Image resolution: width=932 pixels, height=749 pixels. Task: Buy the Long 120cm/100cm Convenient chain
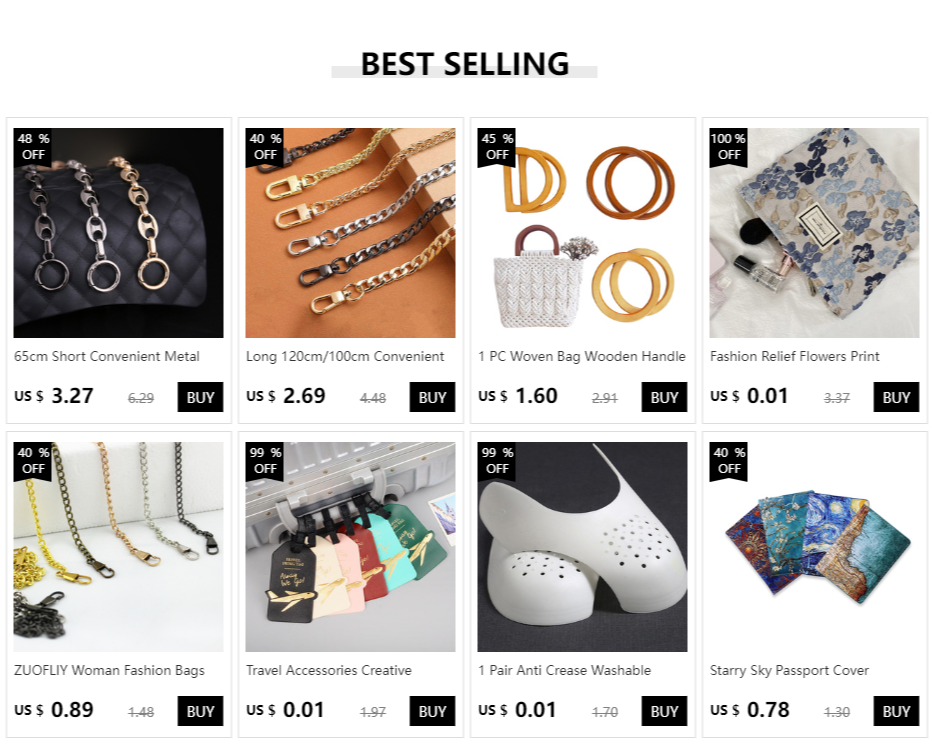pyautogui.click(x=432, y=397)
